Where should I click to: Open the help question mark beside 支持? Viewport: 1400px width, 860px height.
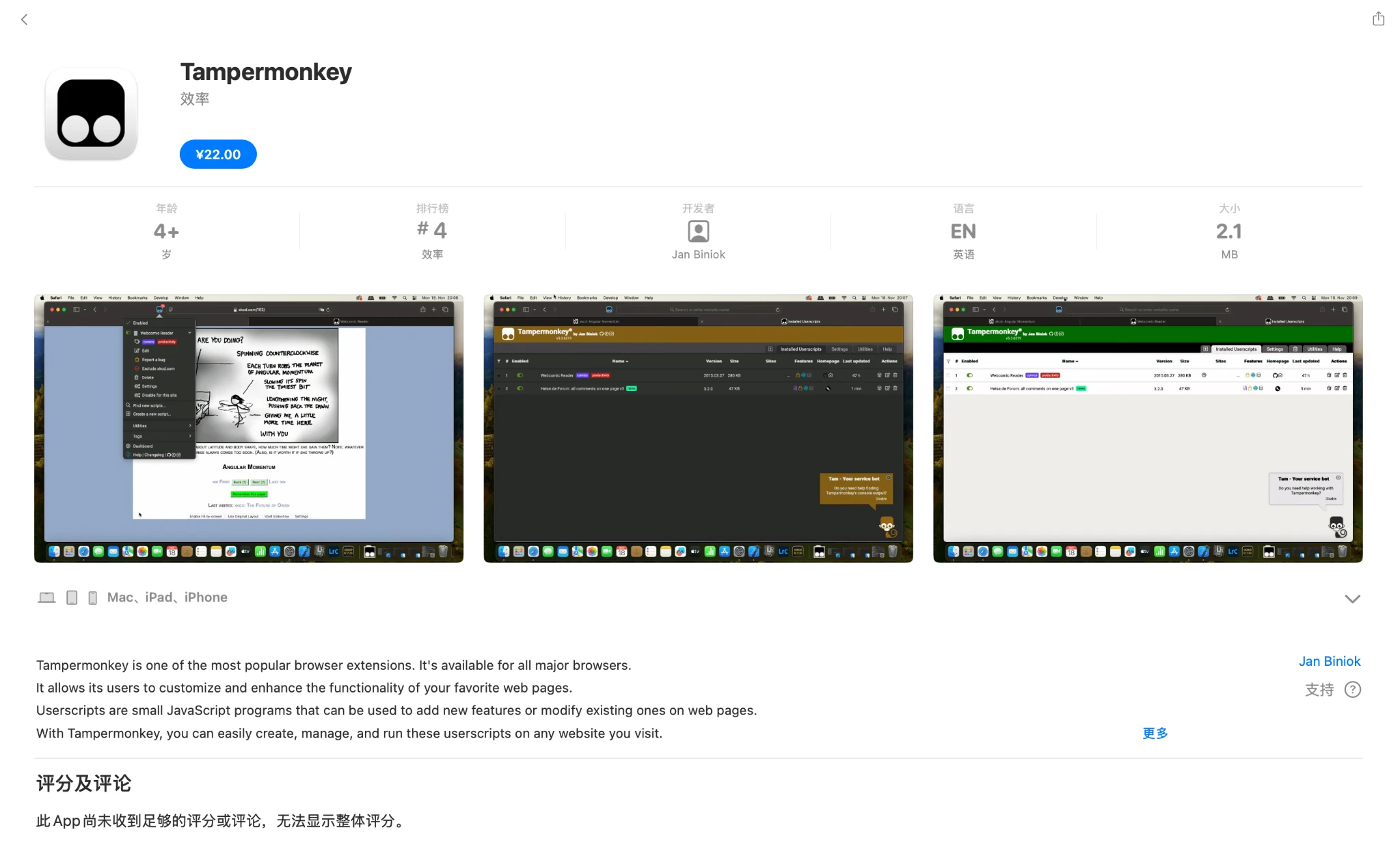1354,690
